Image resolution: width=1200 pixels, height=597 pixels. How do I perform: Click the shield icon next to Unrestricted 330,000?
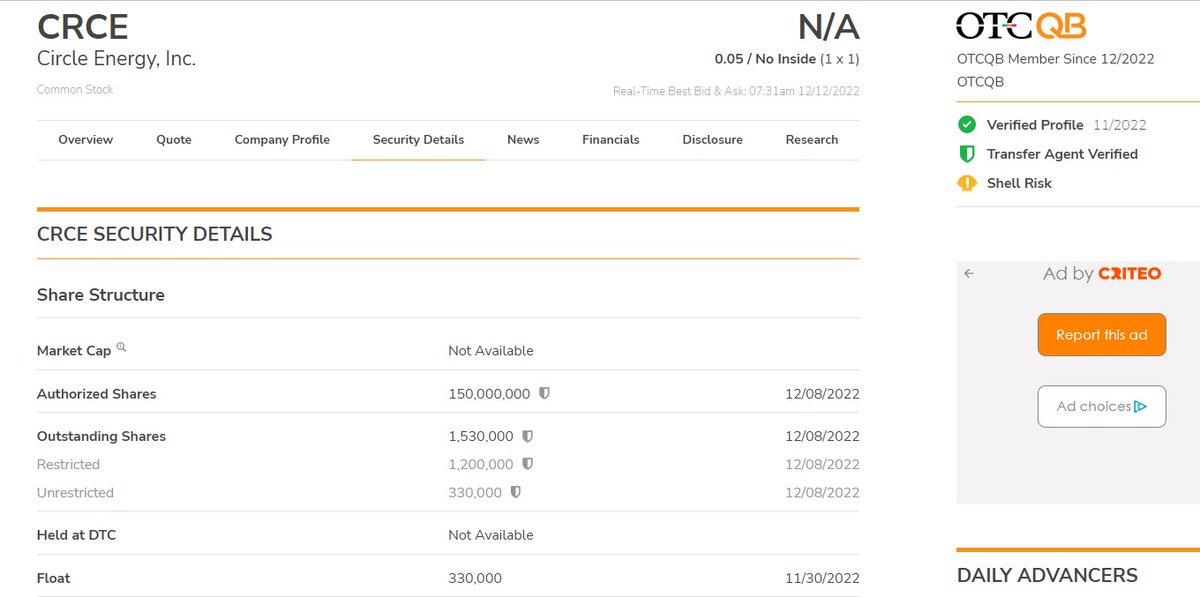coord(515,492)
